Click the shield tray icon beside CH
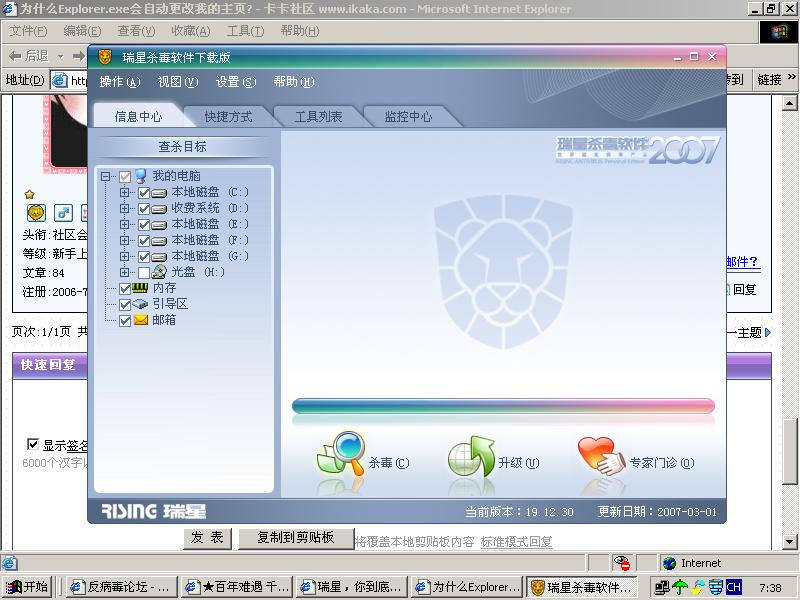Screen dimensions: 800x600 [x=716, y=587]
